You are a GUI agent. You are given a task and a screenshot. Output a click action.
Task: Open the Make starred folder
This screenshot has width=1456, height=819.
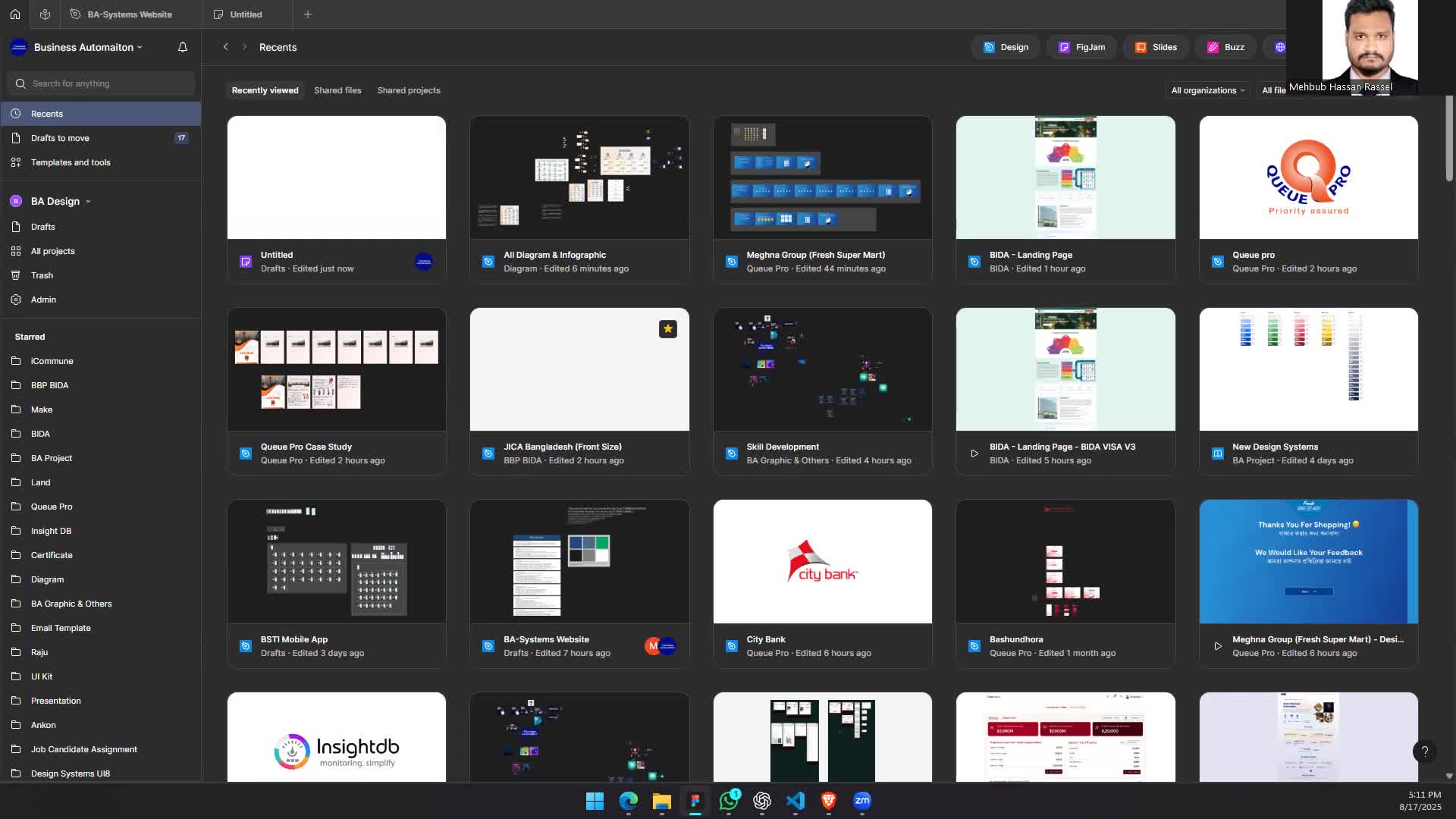click(x=100, y=409)
